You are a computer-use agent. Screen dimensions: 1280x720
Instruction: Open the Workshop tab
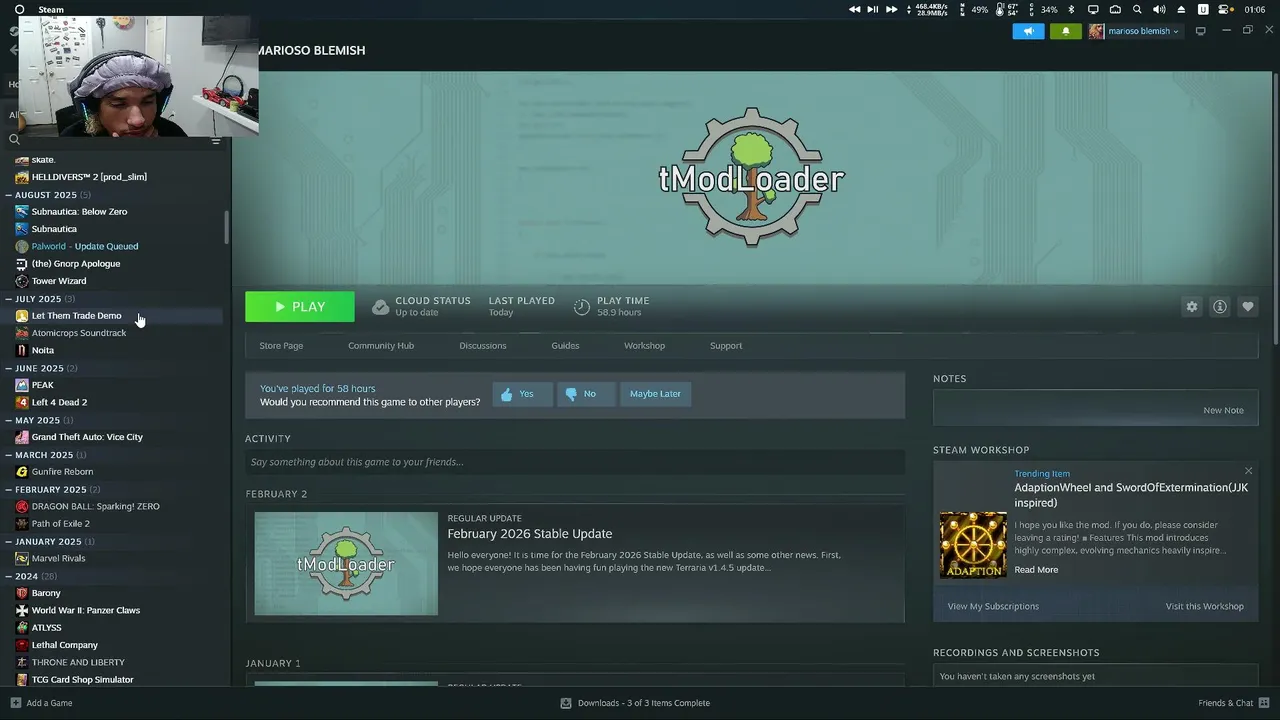point(644,346)
